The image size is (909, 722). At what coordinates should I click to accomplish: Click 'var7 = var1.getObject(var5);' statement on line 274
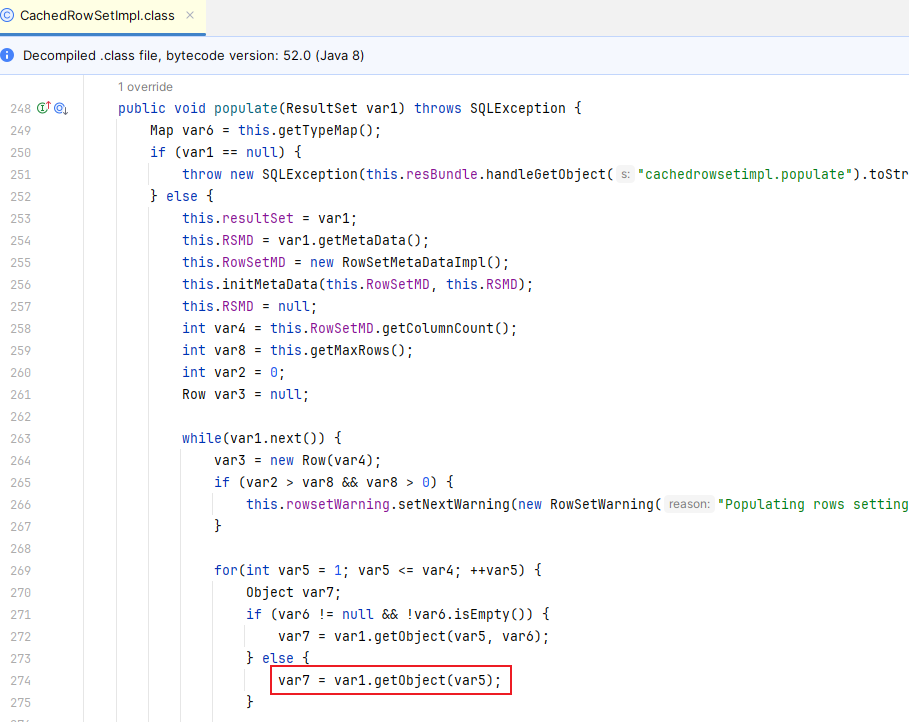coord(390,680)
